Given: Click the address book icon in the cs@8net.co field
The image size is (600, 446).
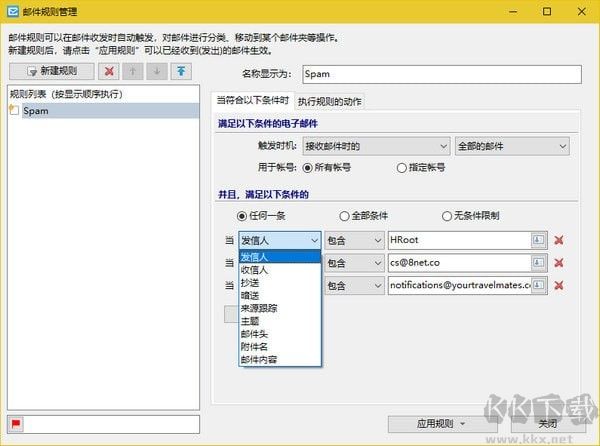Looking at the screenshot, I should coord(538,263).
